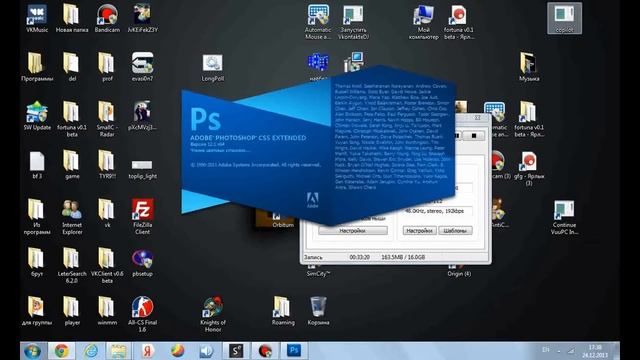Open the system tray clock showing 17:38
Screen dimensions: 640x360
coord(595,351)
